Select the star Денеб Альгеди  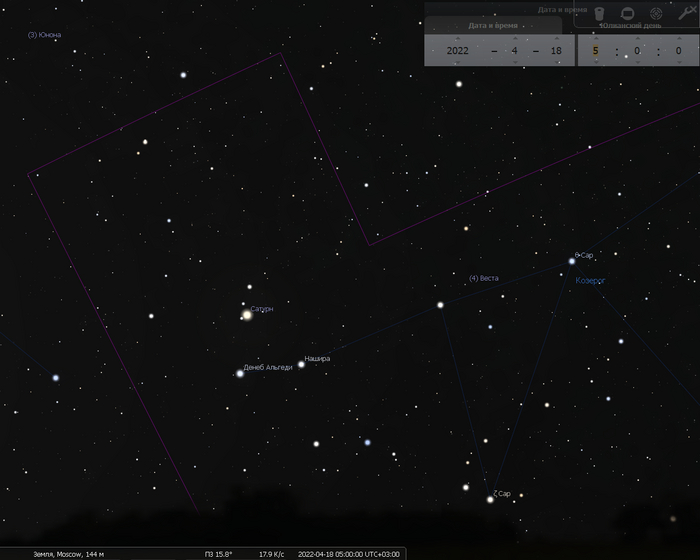240,373
